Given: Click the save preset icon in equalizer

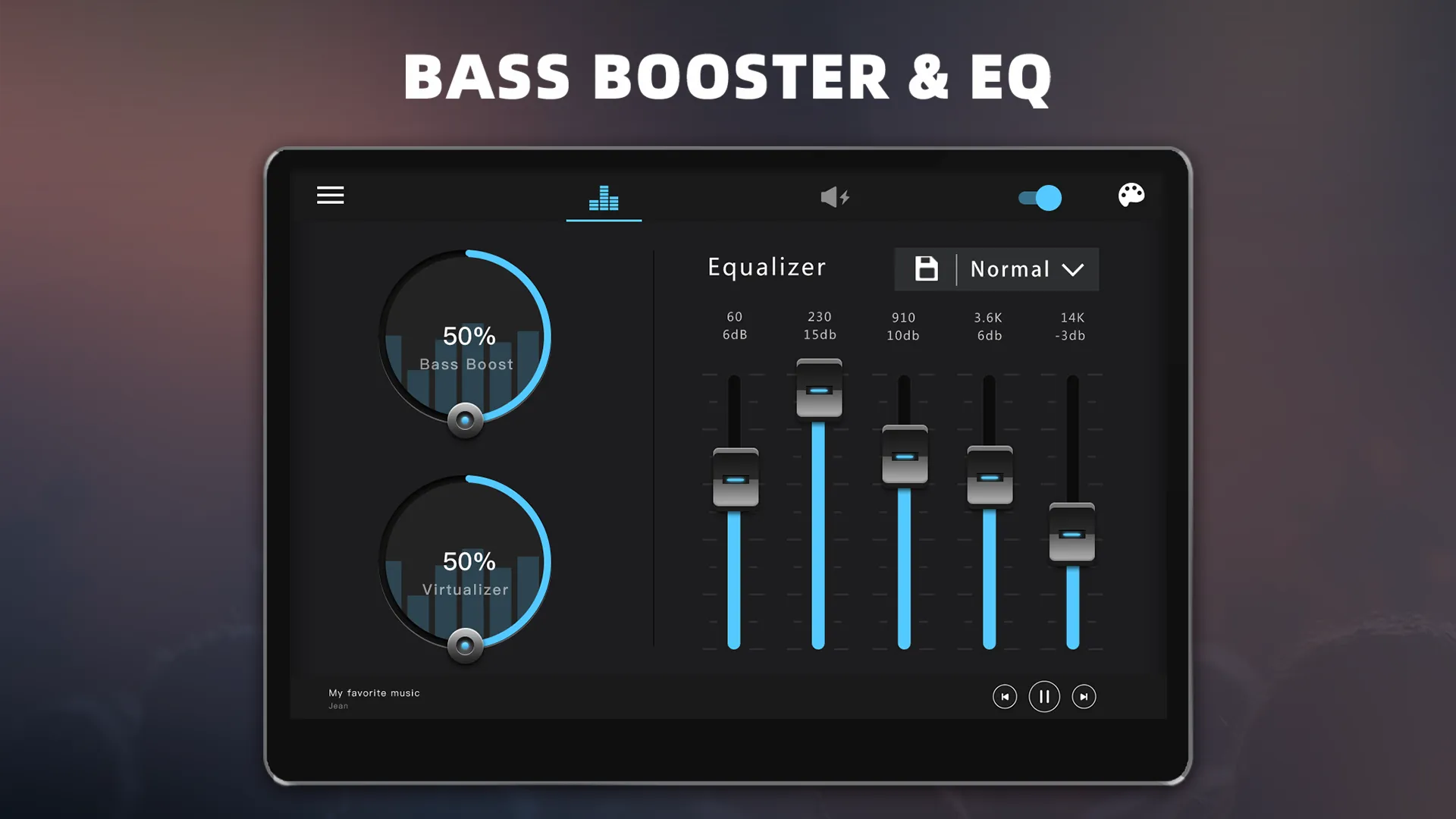Looking at the screenshot, I should [925, 269].
